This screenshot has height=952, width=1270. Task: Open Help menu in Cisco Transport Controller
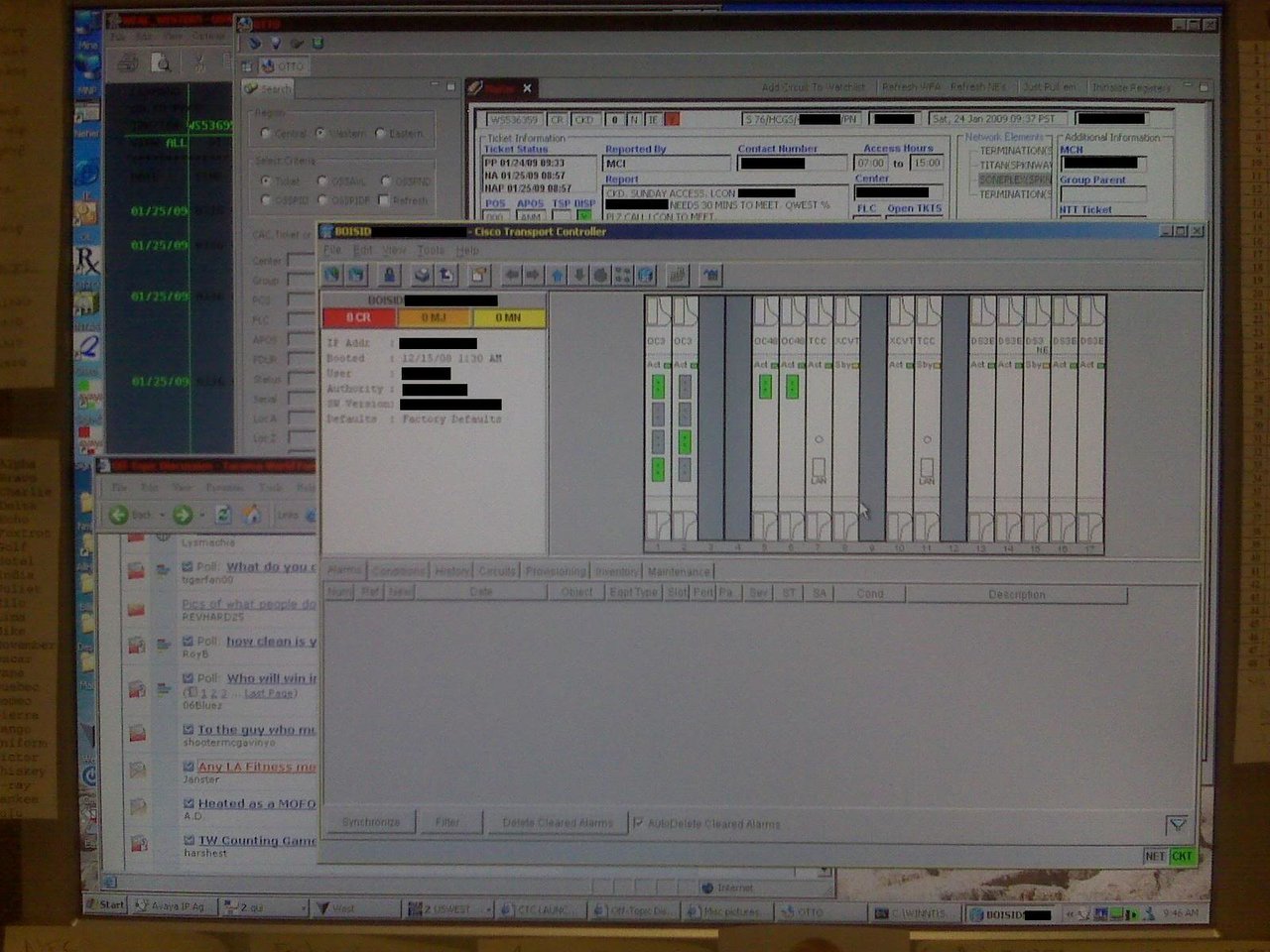(x=467, y=251)
